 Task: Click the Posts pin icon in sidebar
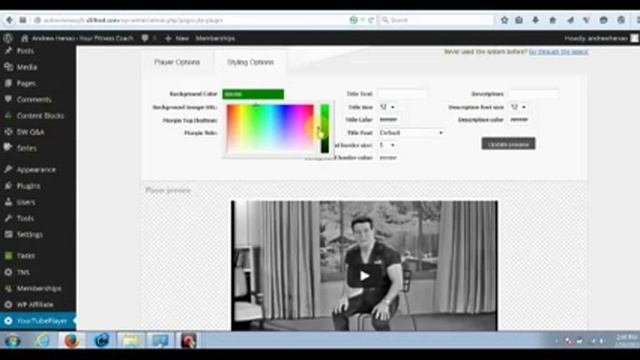tap(8, 51)
